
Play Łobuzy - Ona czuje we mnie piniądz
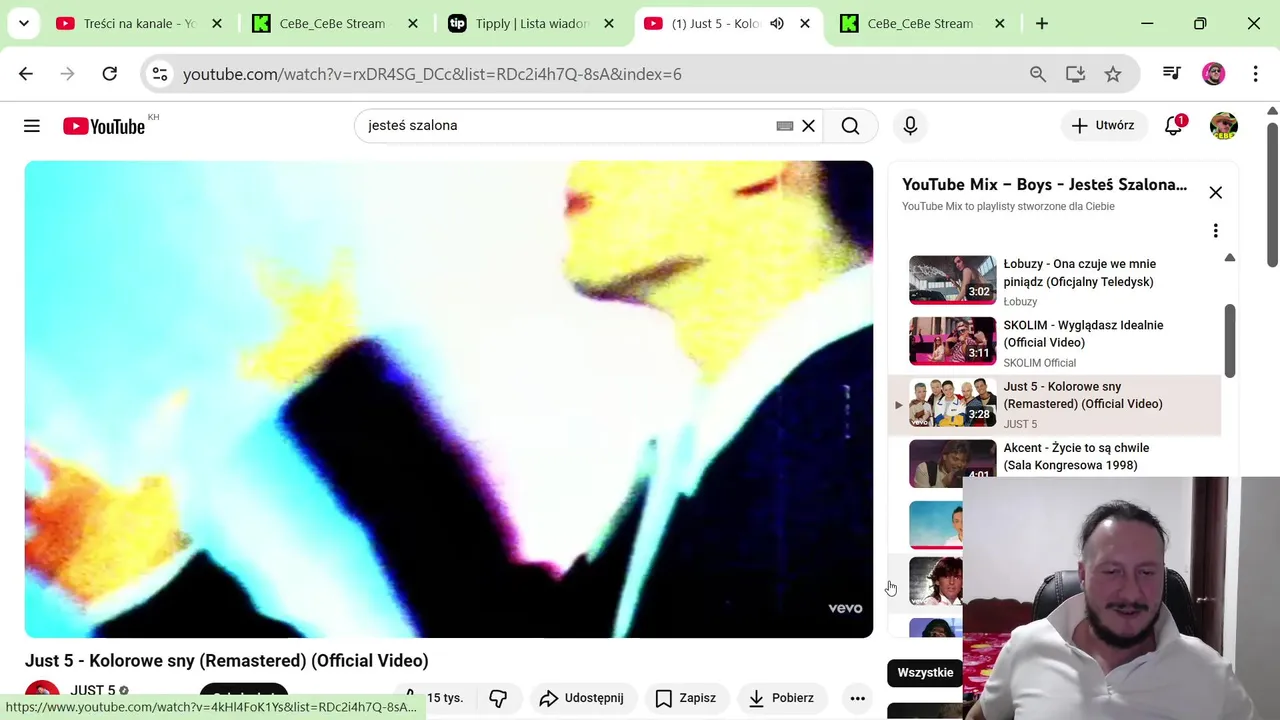(x=1055, y=279)
